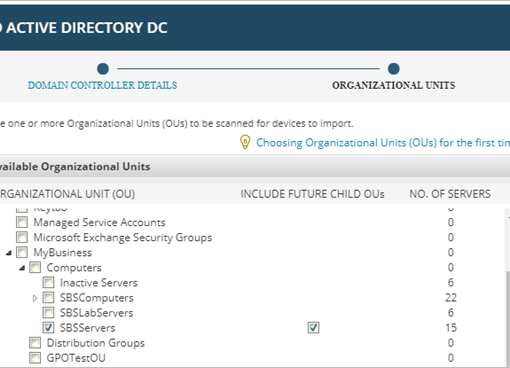Open Choosing Organizational Units help link
Image resolution: width=510 pixels, height=368 pixels.
point(383,143)
